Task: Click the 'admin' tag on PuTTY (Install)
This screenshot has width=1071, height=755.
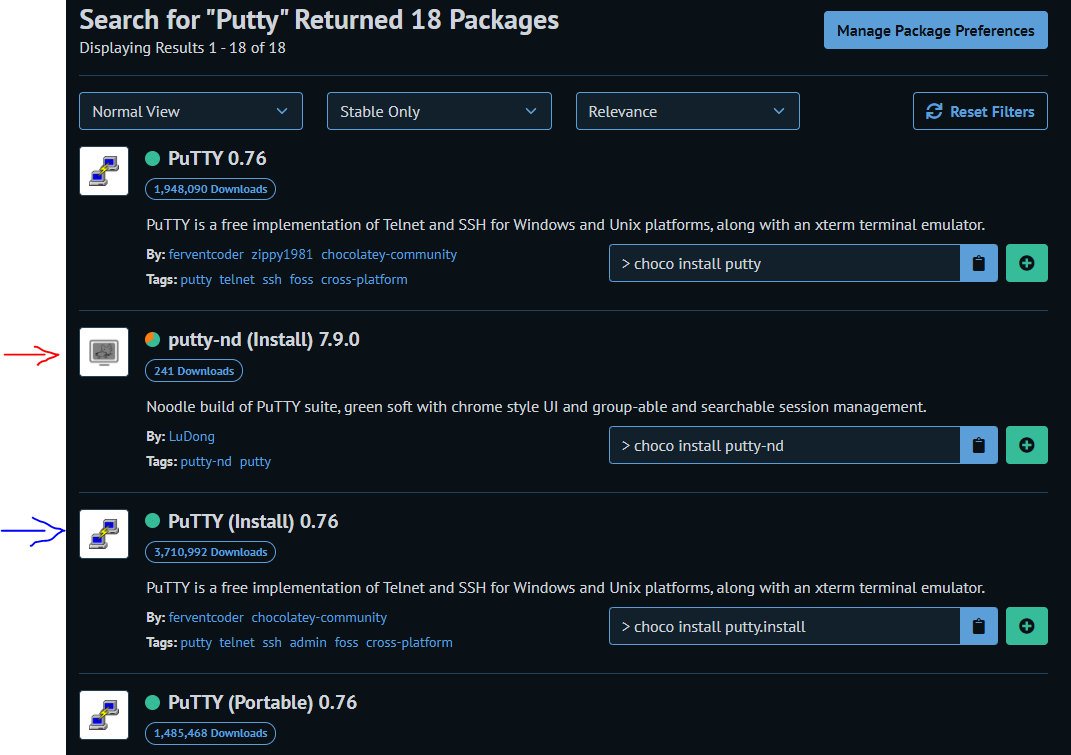Action: coord(308,643)
